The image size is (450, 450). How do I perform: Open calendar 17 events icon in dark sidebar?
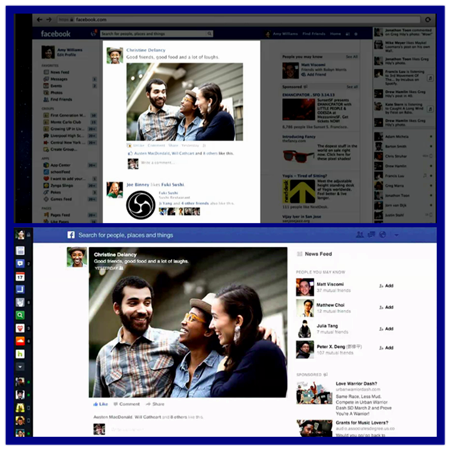click(20, 277)
